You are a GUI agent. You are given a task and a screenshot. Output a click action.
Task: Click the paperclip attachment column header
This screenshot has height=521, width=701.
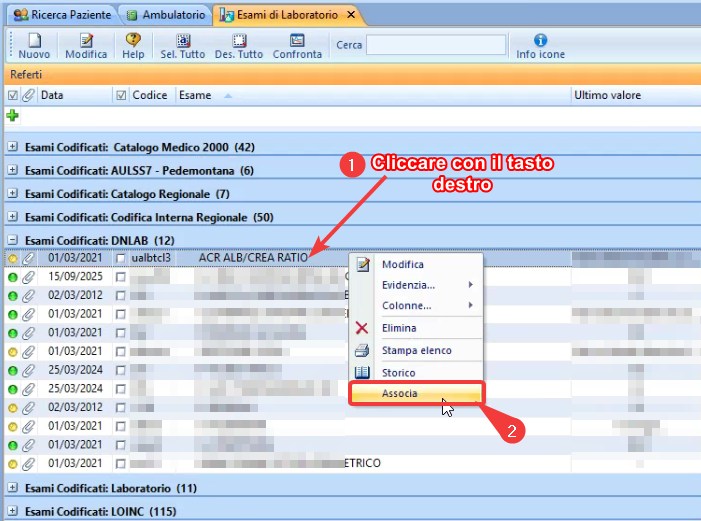point(28,95)
